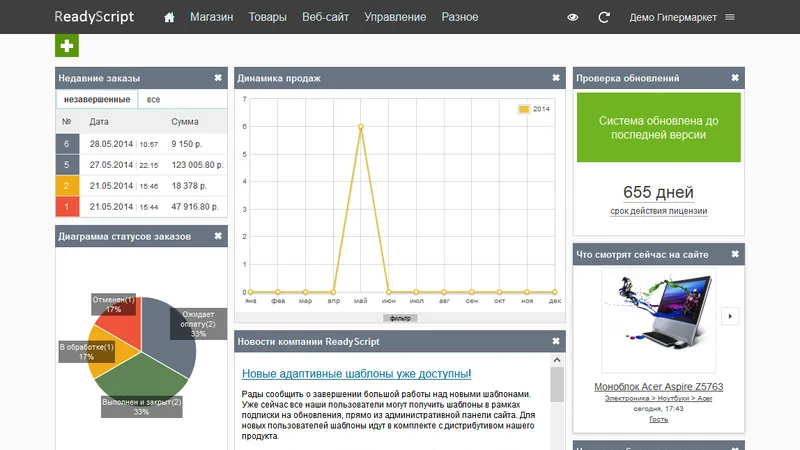800x450 pixels.
Task: Open the Новые адаптивные шаблоны news link
Action: tap(356, 374)
